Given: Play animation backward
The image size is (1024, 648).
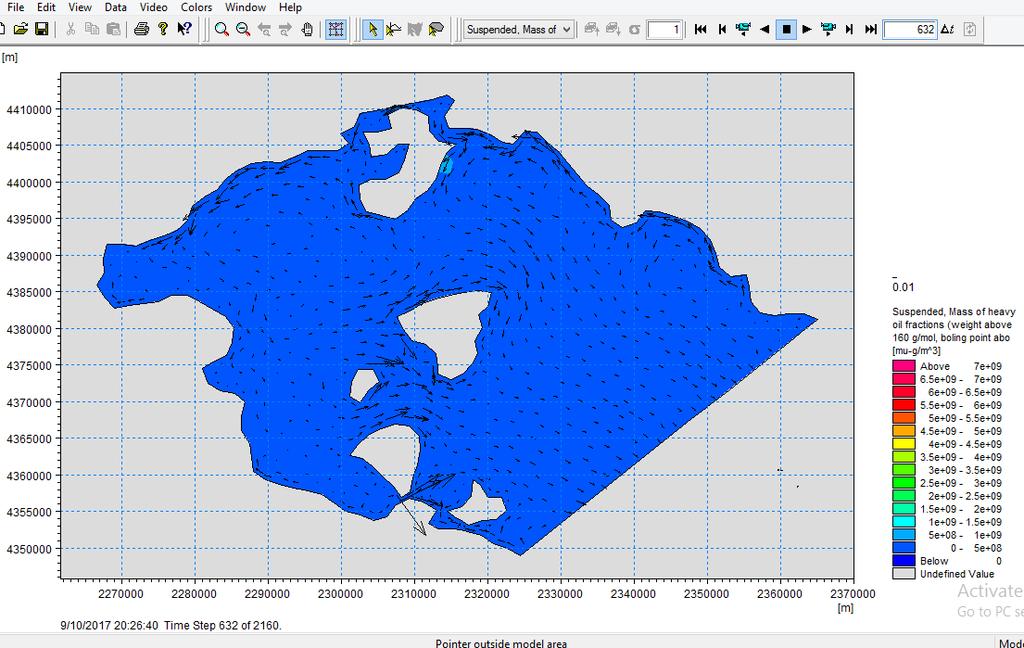Looking at the screenshot, I should click(764, 29).
